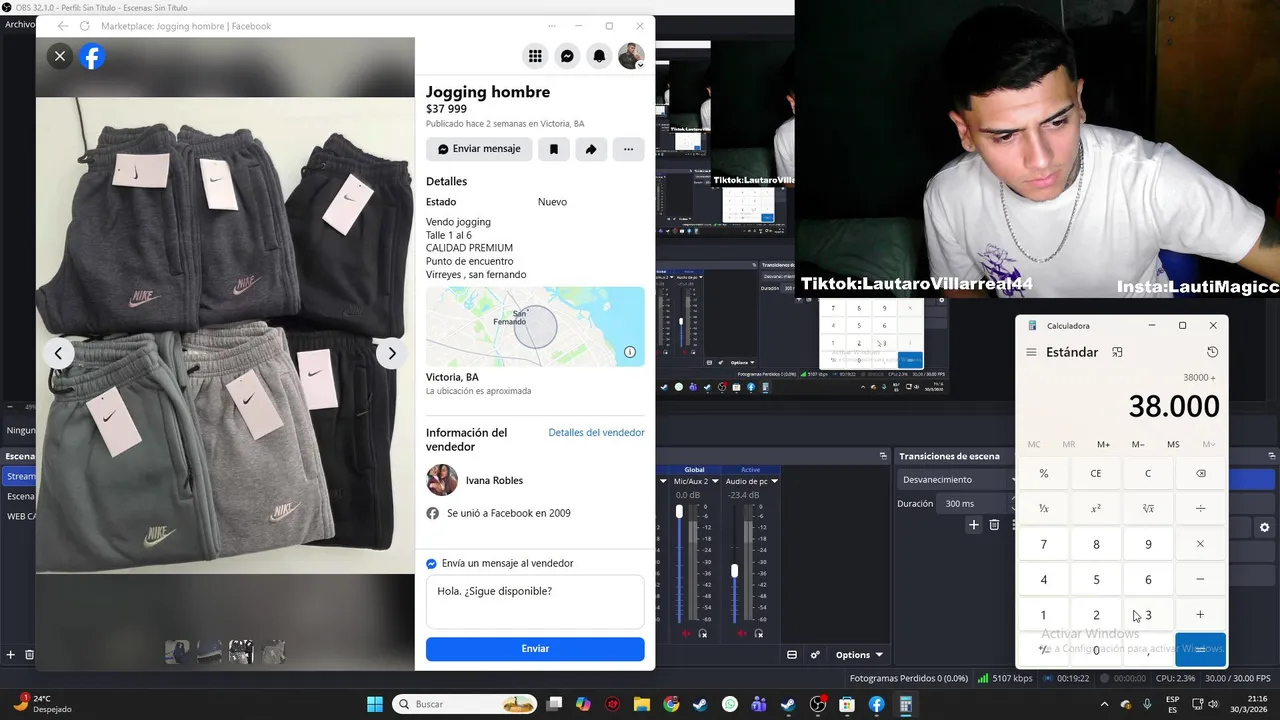
Task: Share the Jogging hombre listing
Action: pos(591,149)
